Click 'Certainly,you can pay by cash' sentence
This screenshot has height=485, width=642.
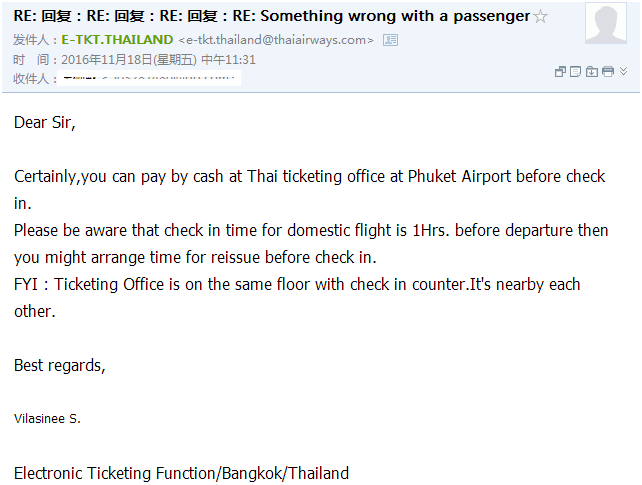[309, 177]
